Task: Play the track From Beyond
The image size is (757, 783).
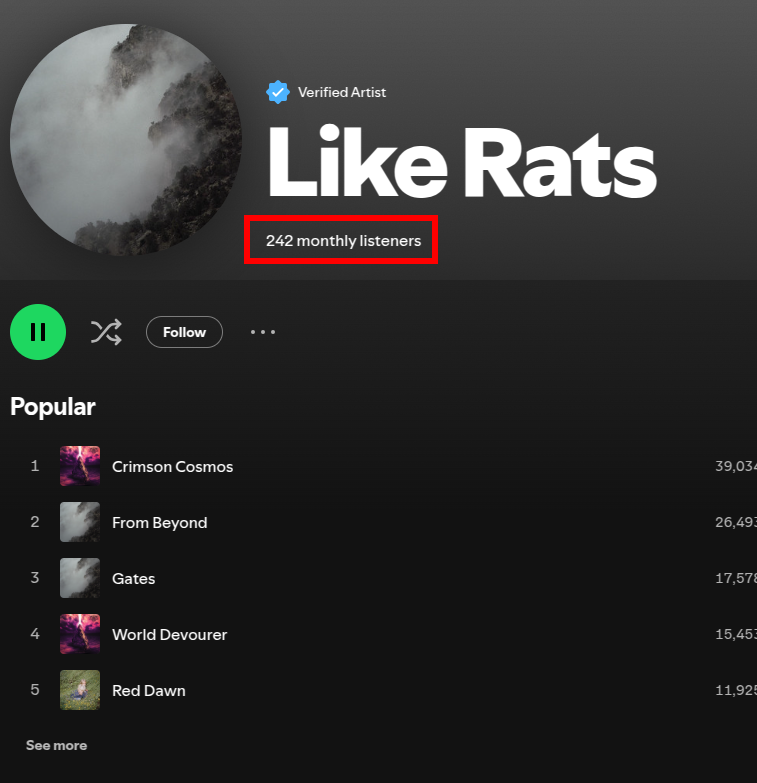Action: (159, 522)
